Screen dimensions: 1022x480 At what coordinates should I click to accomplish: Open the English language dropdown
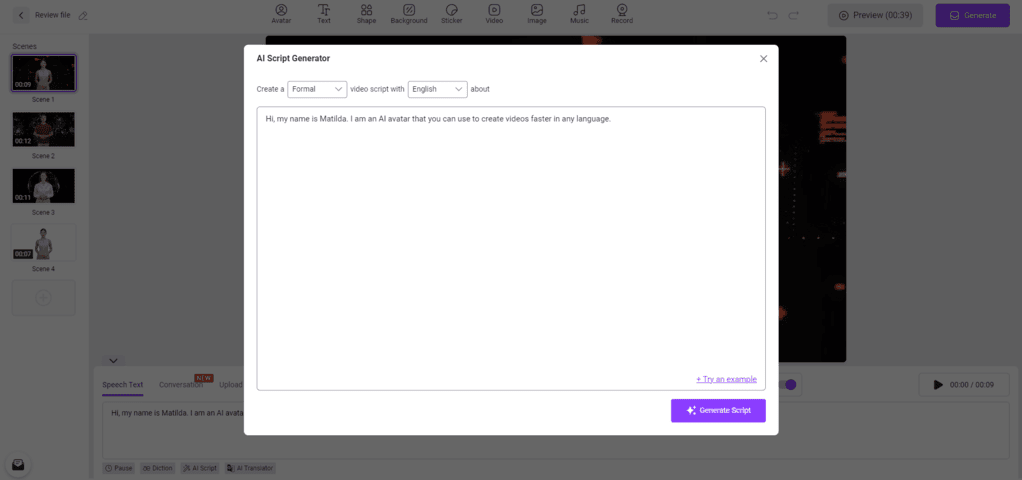(437, 89)
